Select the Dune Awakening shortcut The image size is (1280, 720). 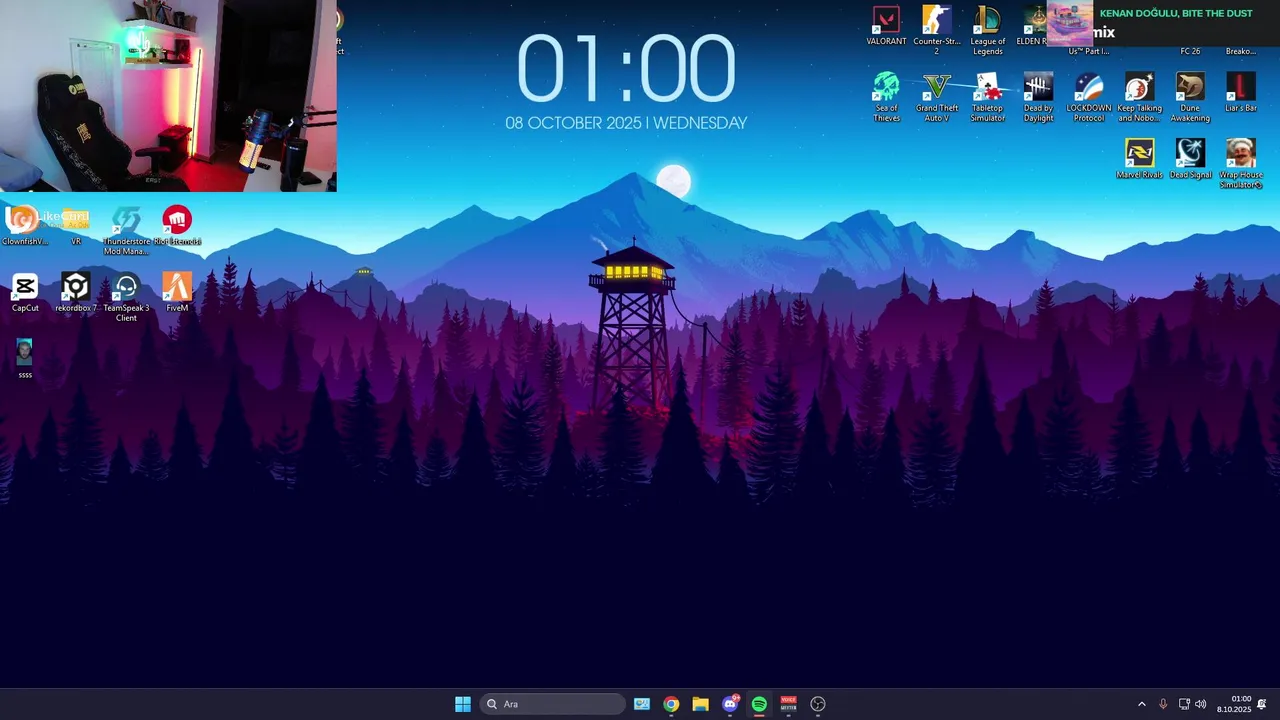[1190, 97]
